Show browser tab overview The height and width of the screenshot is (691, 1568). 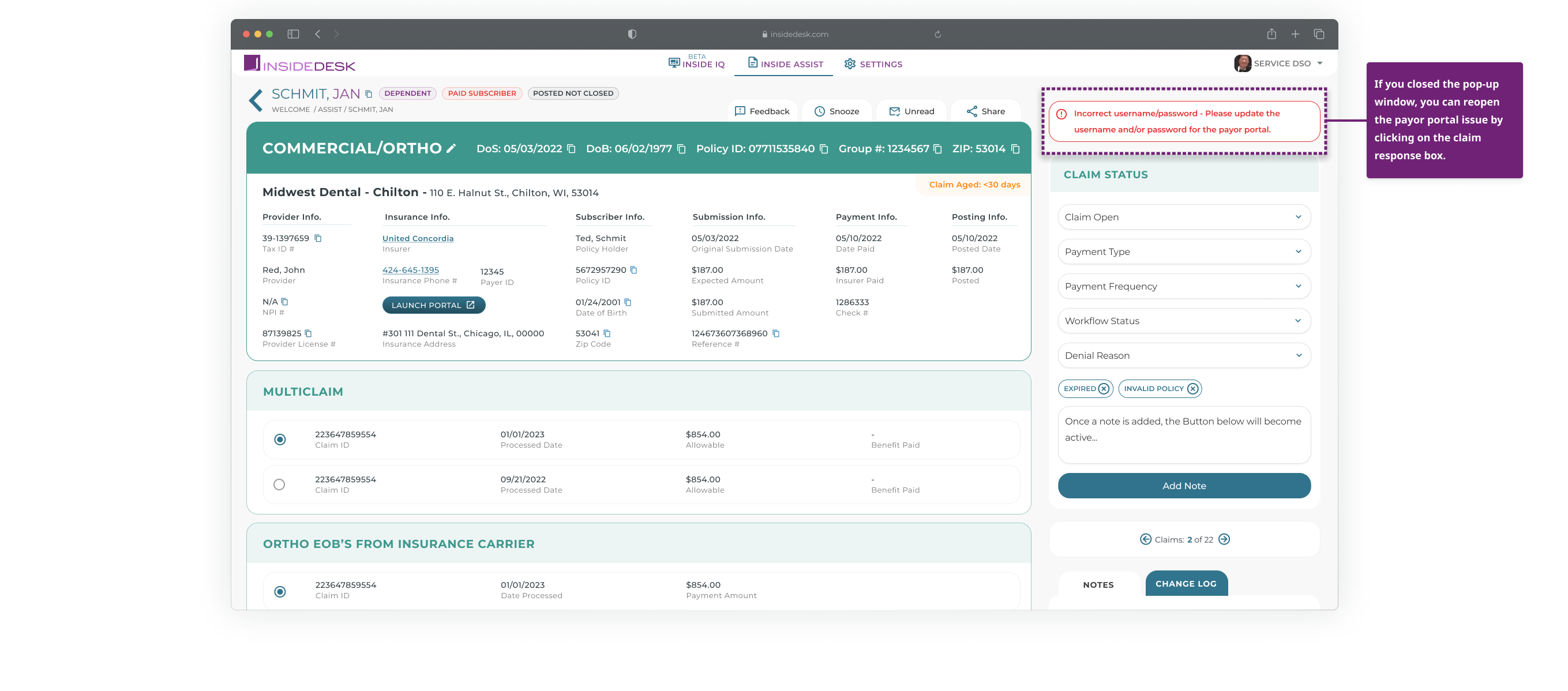pyautogui.click(x=1318, y=34)
